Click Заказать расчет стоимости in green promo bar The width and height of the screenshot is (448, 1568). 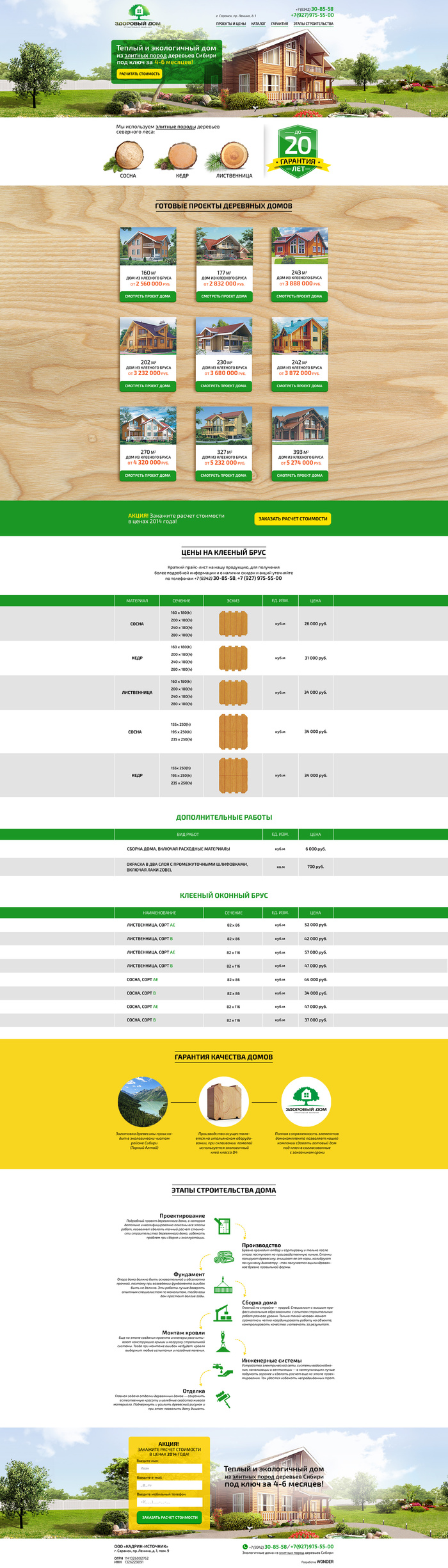coord(292,518)
